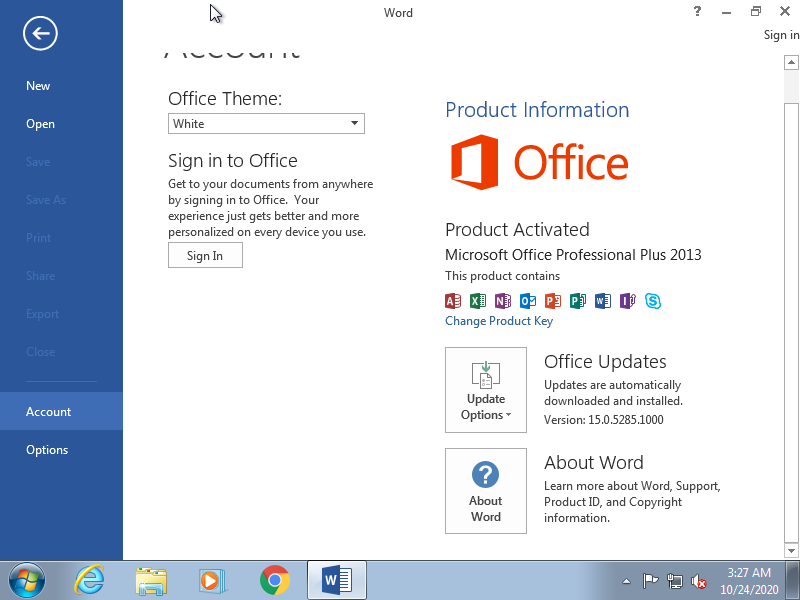Click the Lync/Skype app icon
The image size is (800, 600).
point(653,301)
